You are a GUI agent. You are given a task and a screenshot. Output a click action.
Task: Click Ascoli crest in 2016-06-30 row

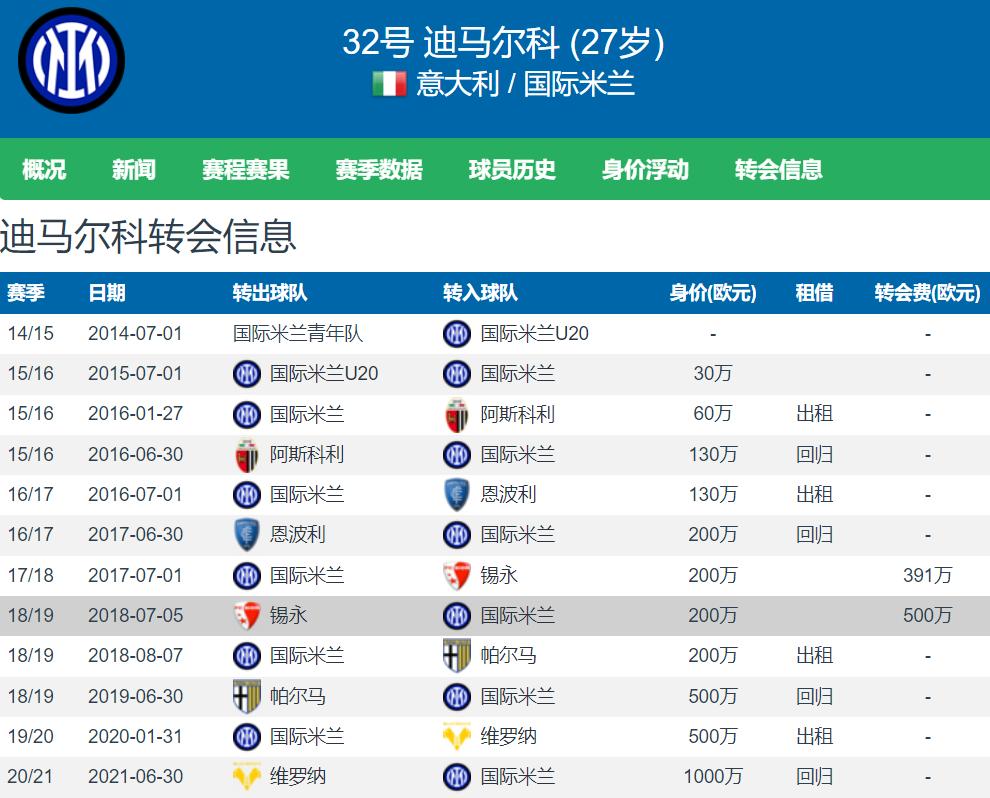point(246,455)
